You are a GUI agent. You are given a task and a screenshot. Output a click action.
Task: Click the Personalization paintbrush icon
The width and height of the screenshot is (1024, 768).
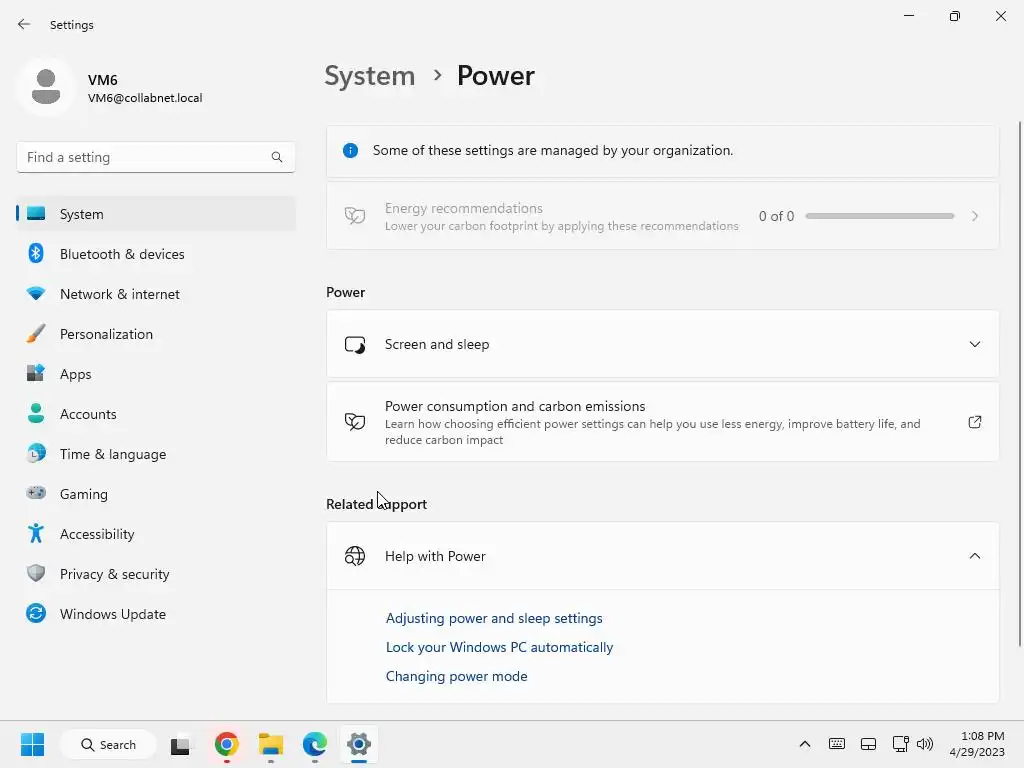click(36, 333)
